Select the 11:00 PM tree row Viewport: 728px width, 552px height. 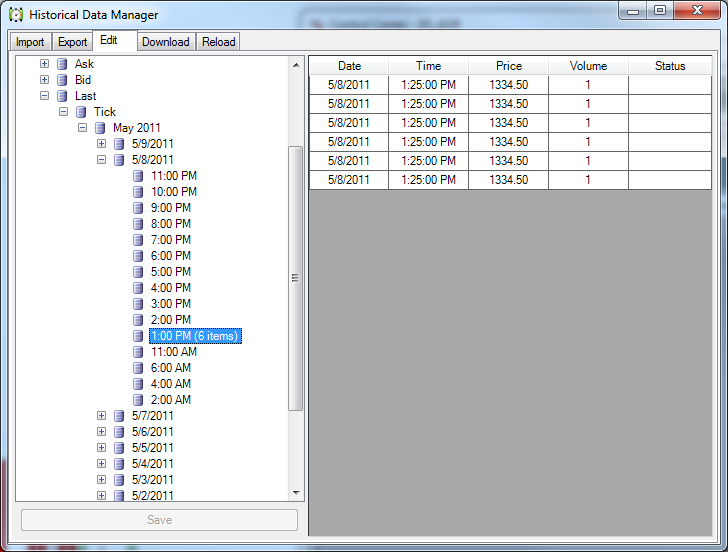174,176
